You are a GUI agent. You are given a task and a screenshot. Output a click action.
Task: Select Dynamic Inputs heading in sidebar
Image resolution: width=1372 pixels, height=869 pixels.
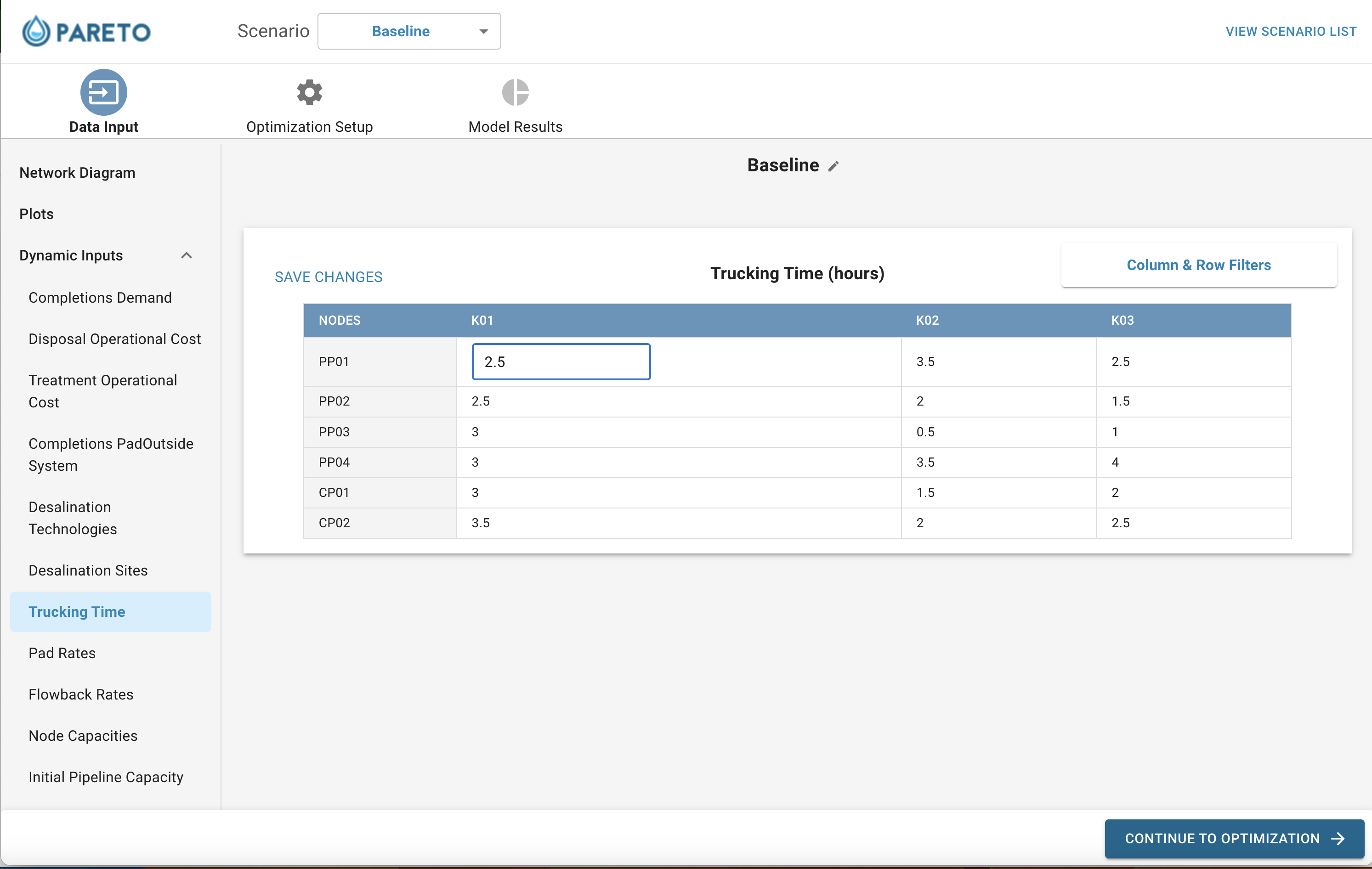pyautogui.click(x=71, y=255)
